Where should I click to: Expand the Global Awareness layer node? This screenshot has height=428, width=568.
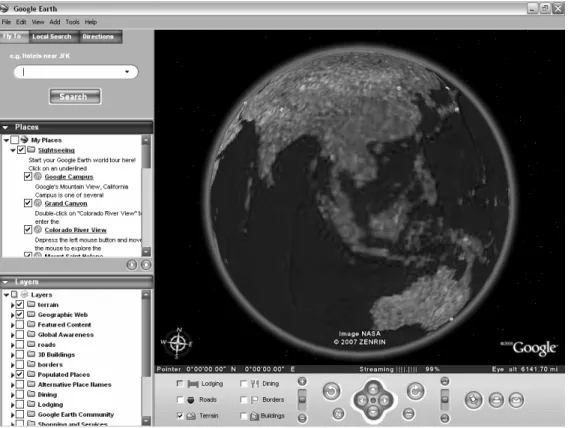(13, 335)
